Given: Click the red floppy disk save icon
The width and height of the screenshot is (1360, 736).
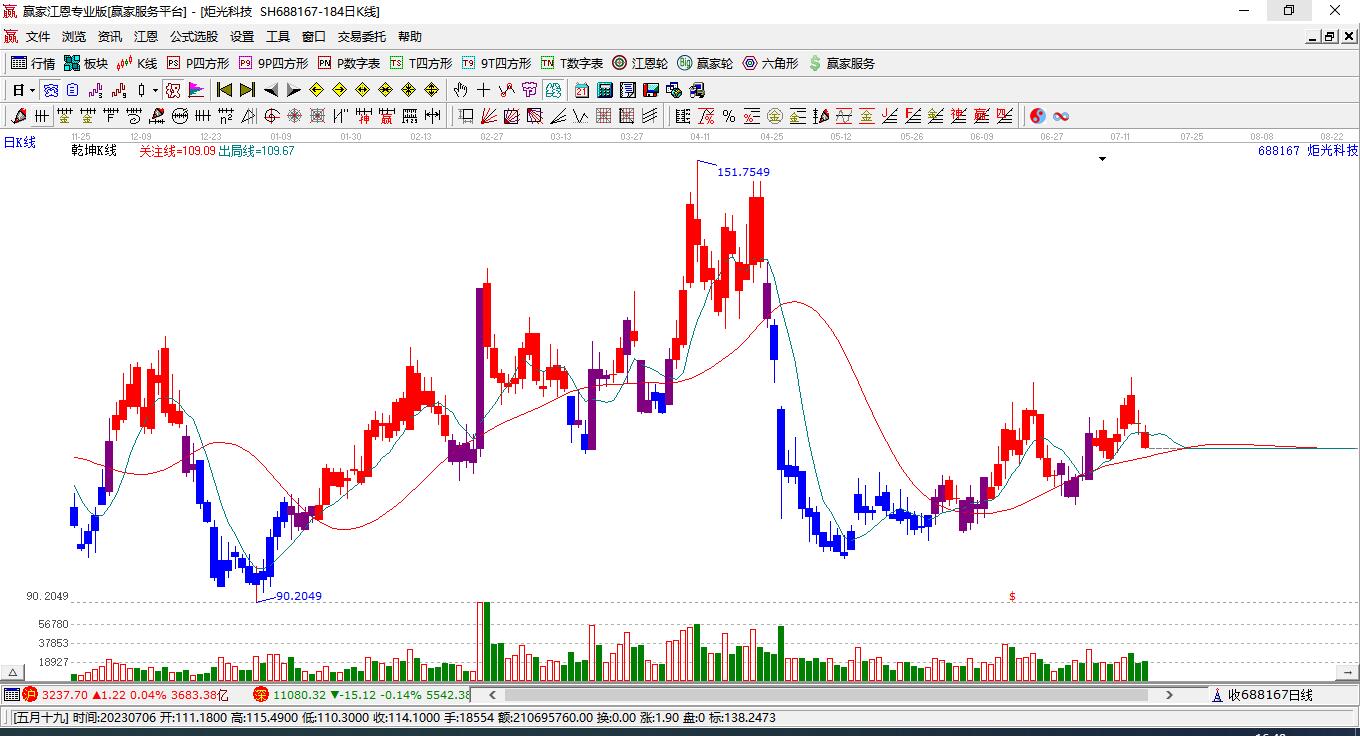Looking at the screenshot, I should coord(651,90).
